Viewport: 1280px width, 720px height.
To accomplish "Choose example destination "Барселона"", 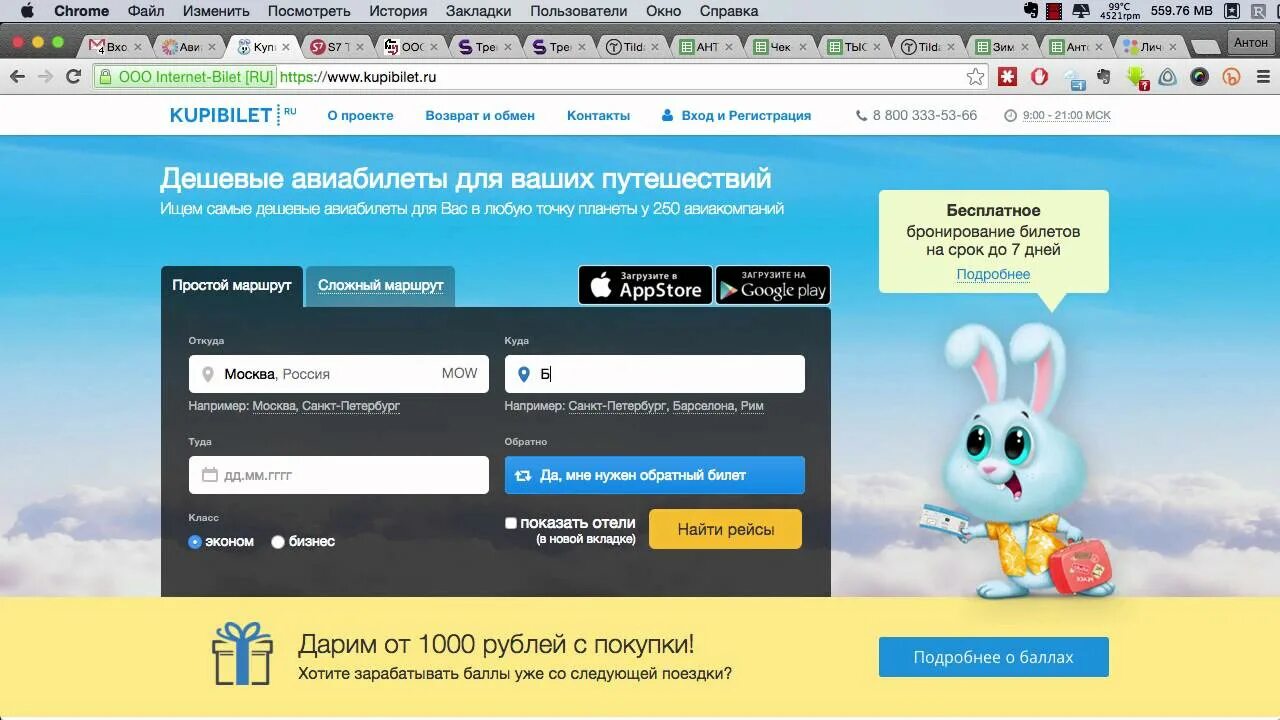I will pyautogui.click(x=703, y=406).
